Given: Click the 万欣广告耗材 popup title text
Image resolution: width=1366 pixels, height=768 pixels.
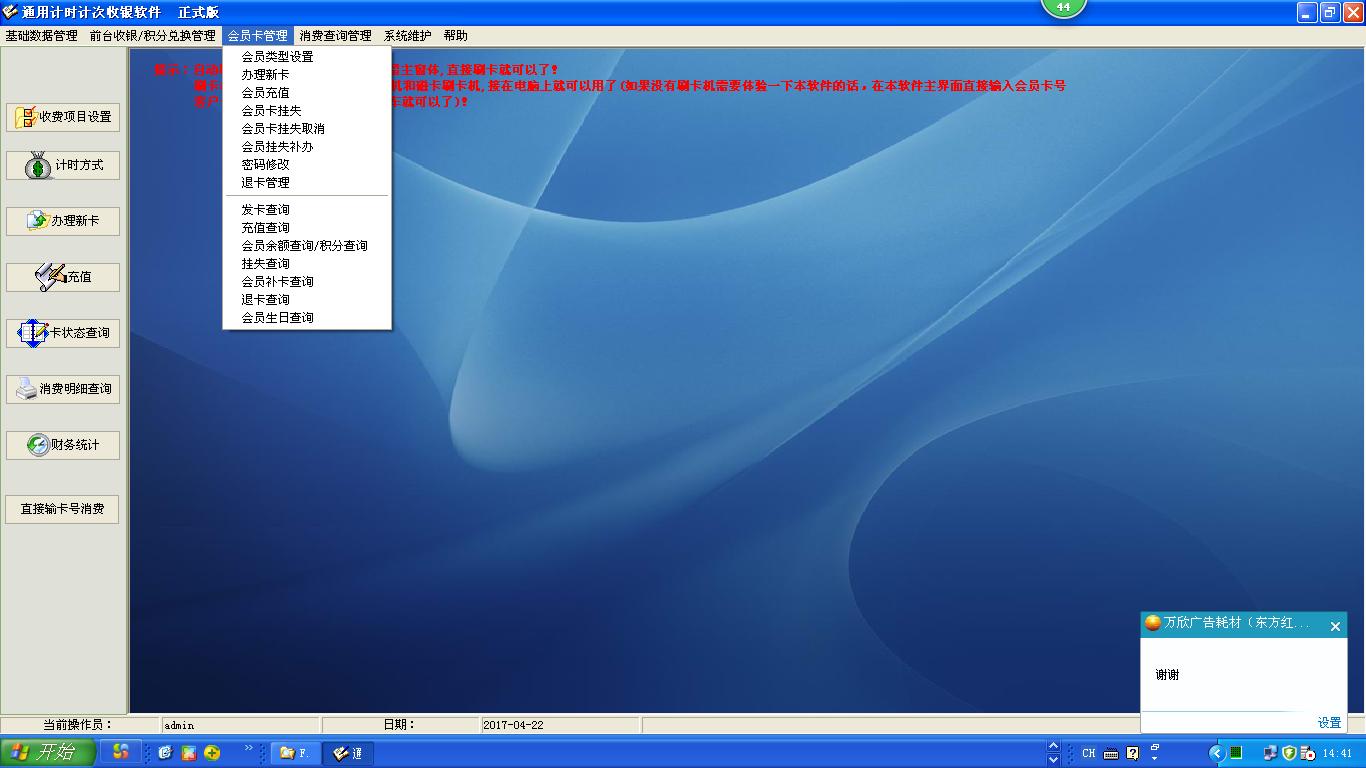Looking at the screenshot, I should pyautogui.click(x=1237, y=623).
